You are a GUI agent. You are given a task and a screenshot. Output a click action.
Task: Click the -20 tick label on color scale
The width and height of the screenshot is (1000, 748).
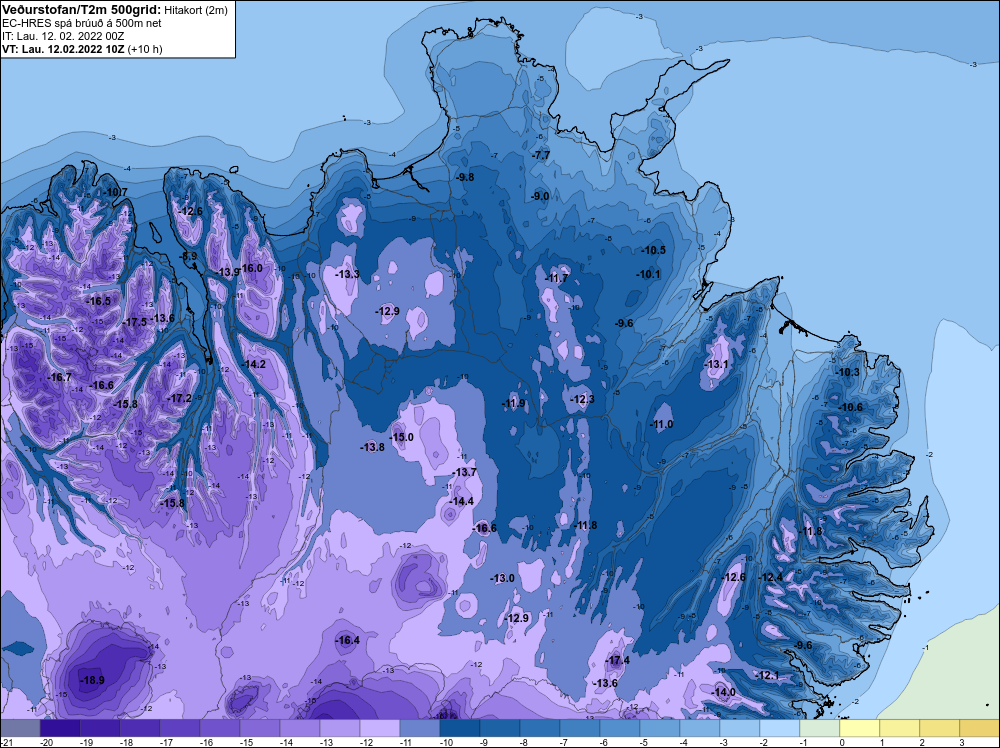click(x=46, y=742)
